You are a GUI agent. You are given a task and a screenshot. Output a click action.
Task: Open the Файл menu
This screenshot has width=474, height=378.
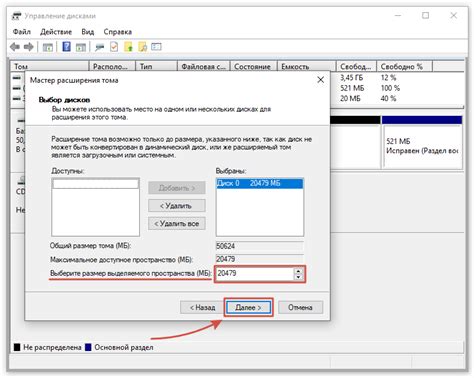coord(22,32)
